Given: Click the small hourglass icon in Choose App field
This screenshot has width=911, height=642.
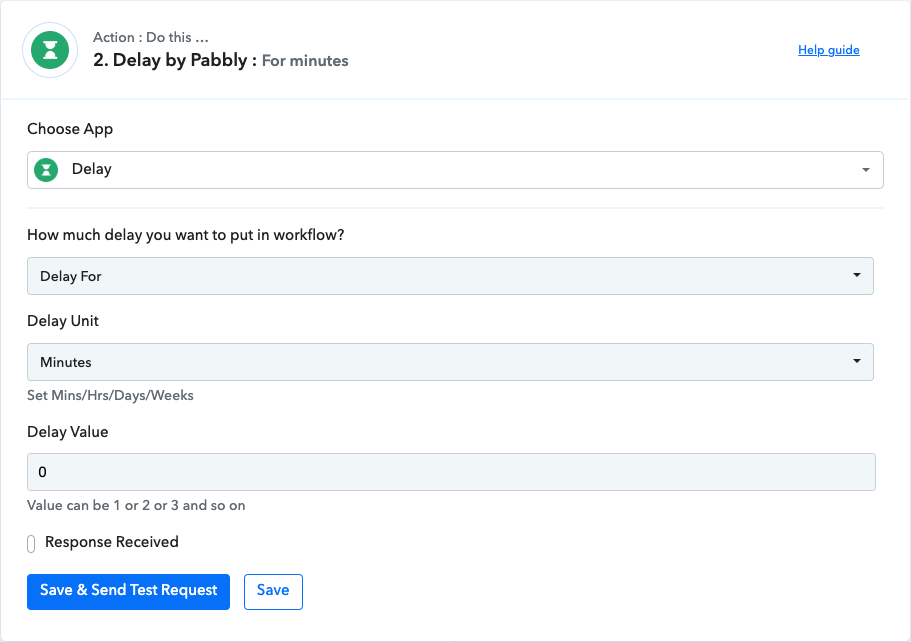Looking at the screenshot, I should (46, 170).
